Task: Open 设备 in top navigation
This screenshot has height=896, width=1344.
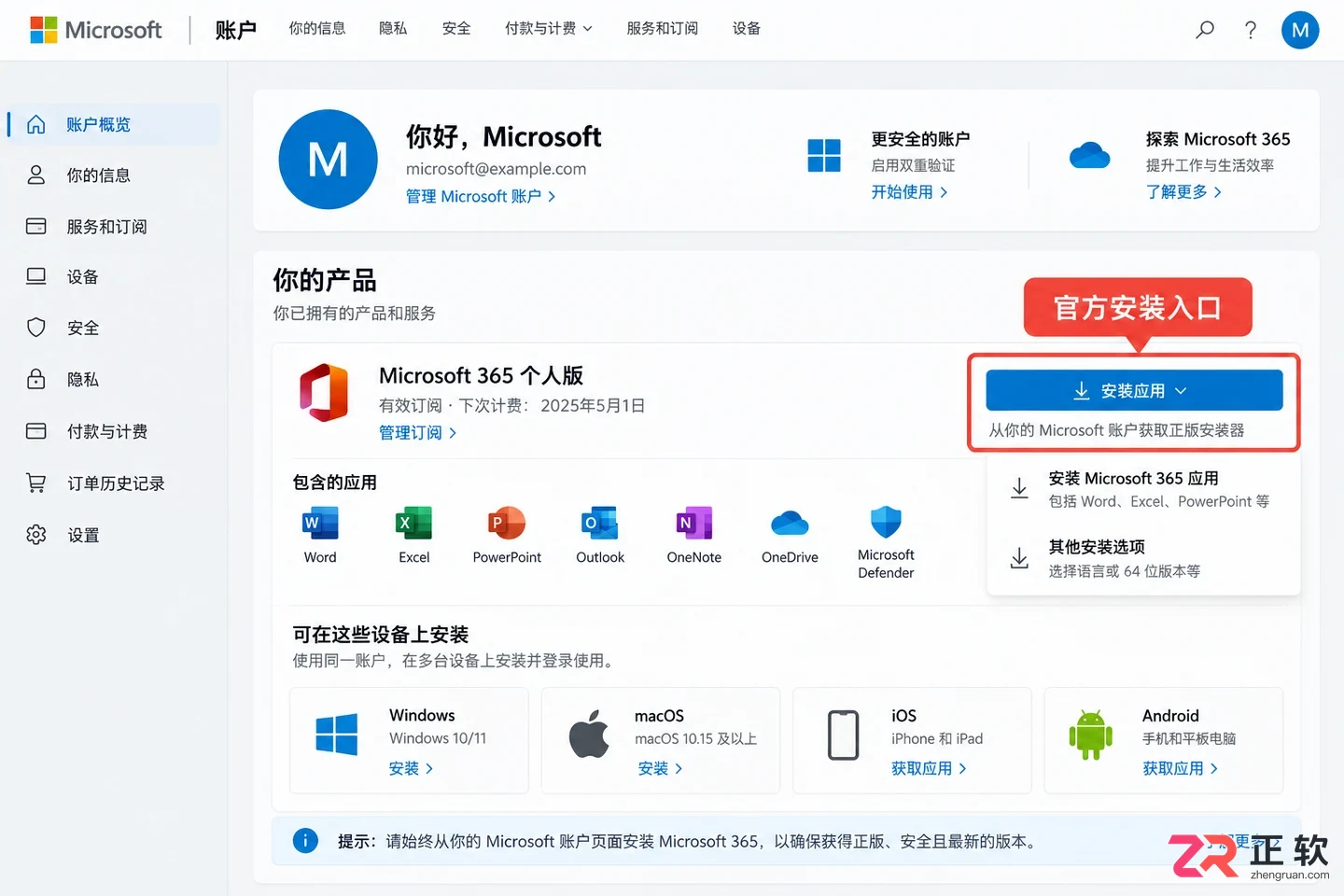Action: [747, 29]
